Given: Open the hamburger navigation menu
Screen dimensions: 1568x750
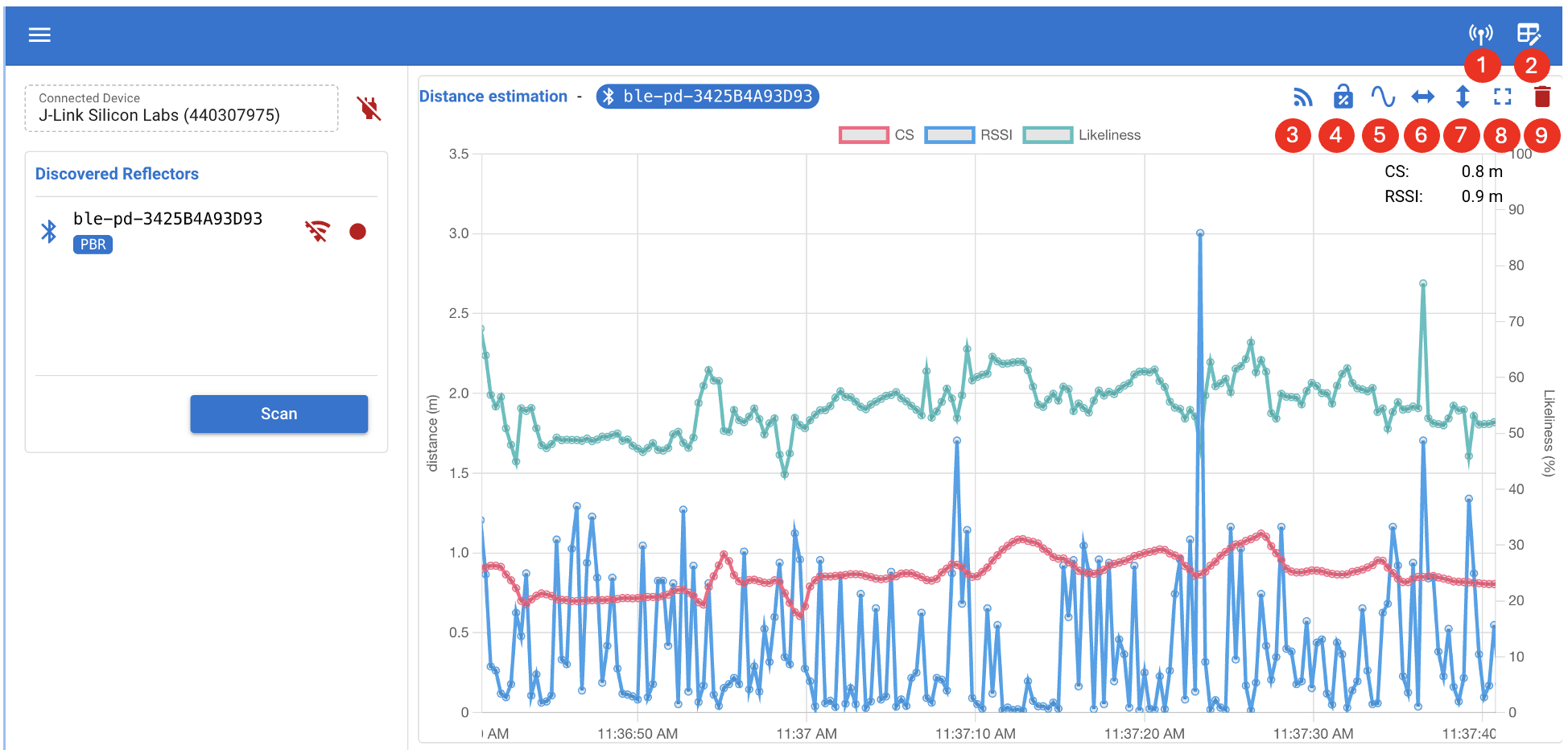Looking at the screenshot, I should pos(39,35).
